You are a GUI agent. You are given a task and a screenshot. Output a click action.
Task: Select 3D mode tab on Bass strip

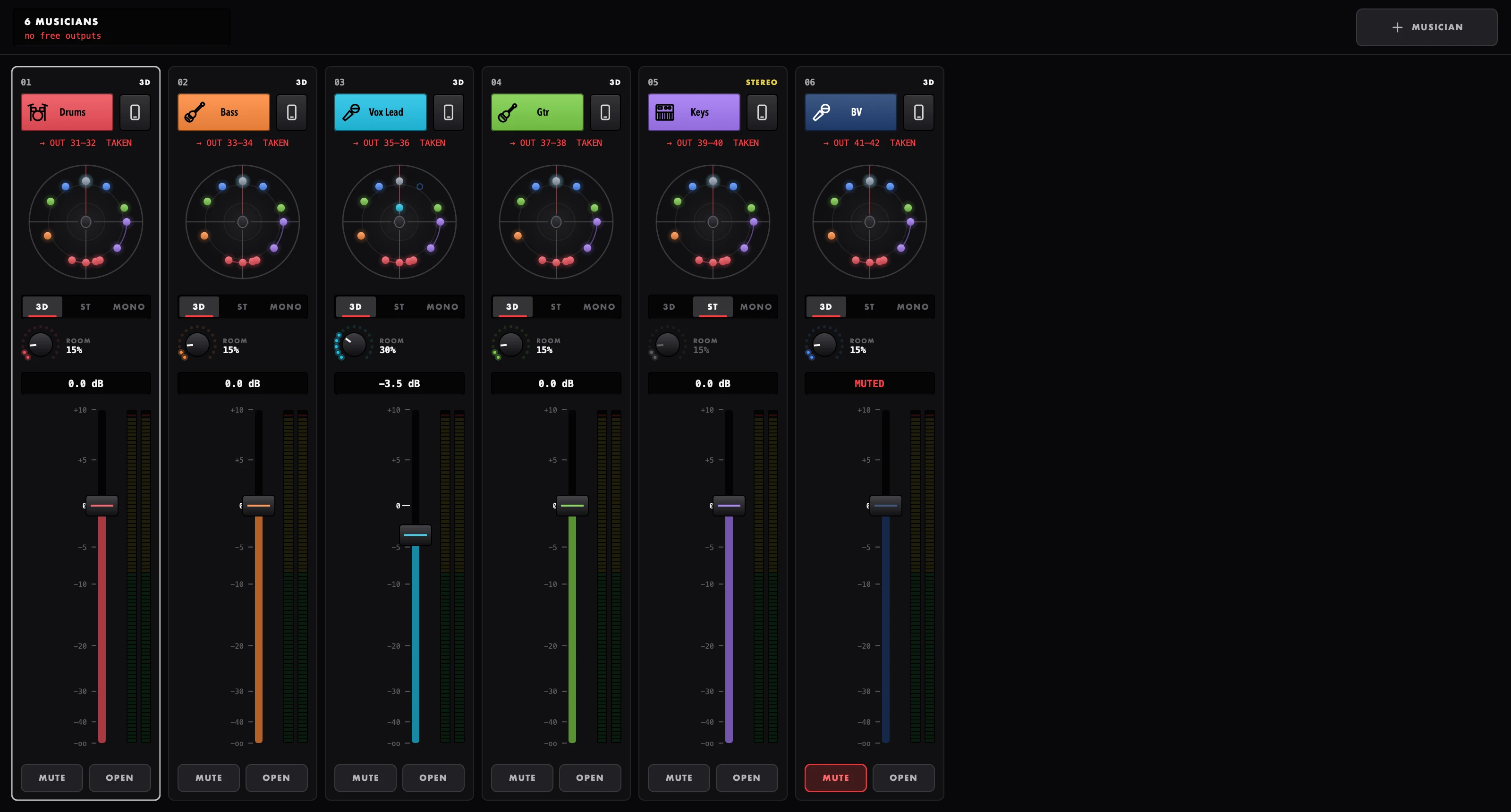(x=199, y=307)
